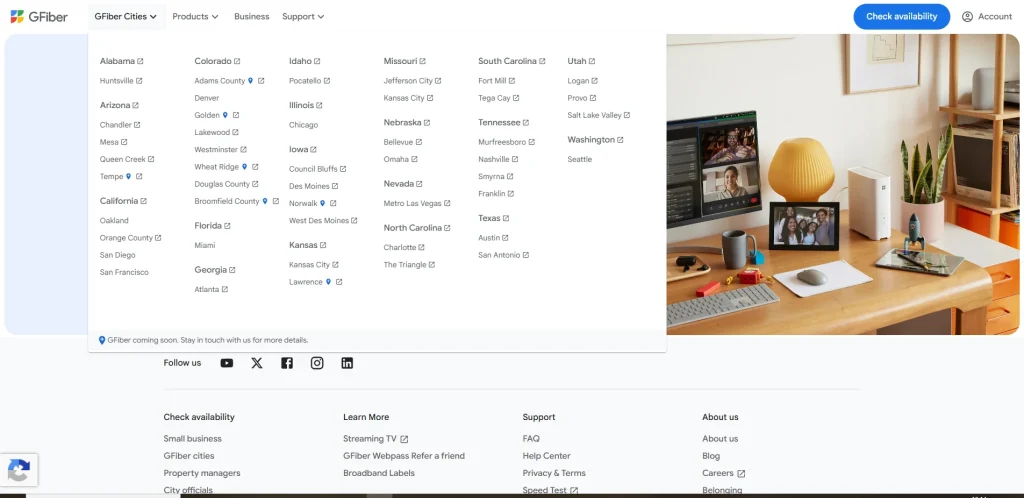Click the desk workspace hero image
This screenshot has width=1024, height=498.
click(x=842, y=184)
